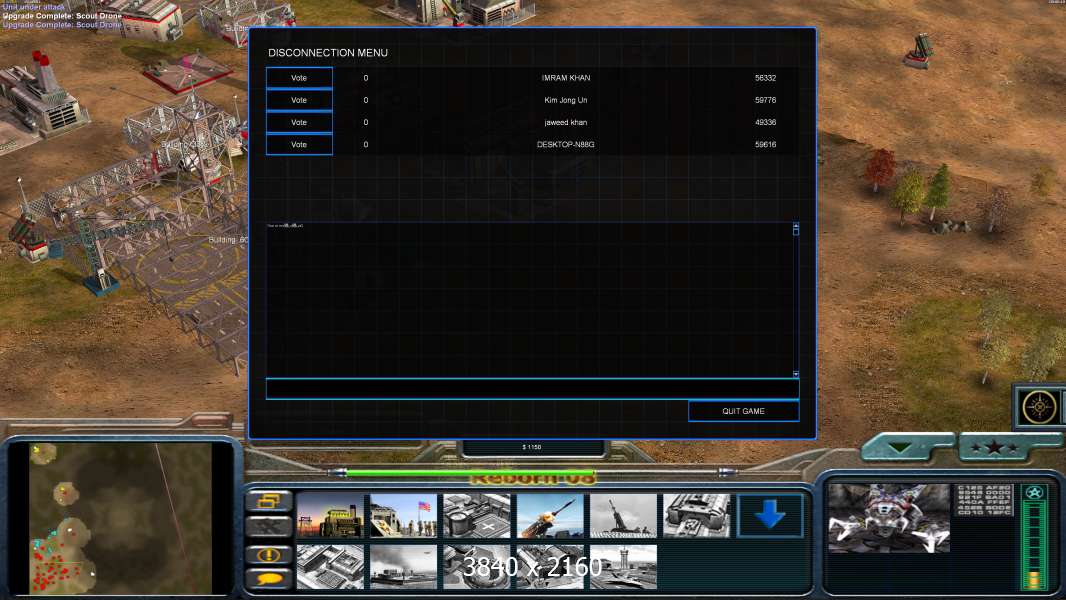Click the minimap radar display
The height and width of the screenshot is (600, 1066).
coord(120,518)
